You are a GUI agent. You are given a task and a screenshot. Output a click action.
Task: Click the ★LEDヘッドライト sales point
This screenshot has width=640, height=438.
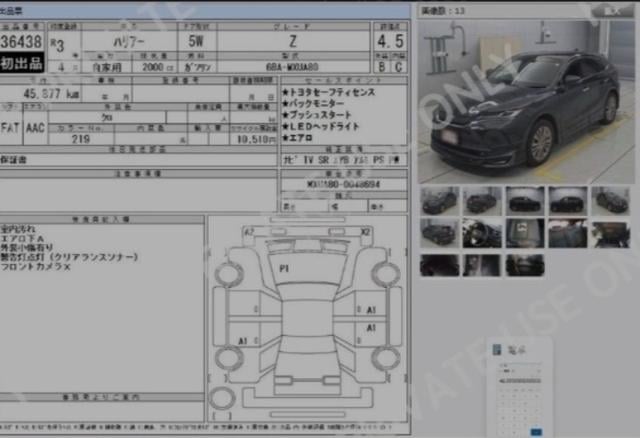tap(320, 127)
